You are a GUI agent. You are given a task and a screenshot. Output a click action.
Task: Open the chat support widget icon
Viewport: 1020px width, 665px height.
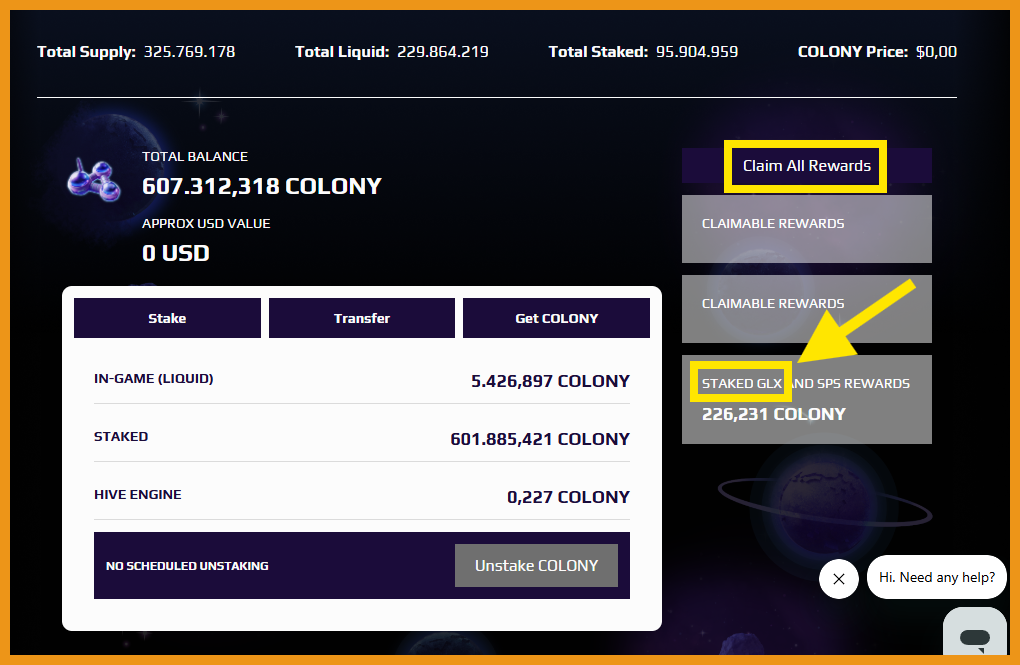[974, 634]
